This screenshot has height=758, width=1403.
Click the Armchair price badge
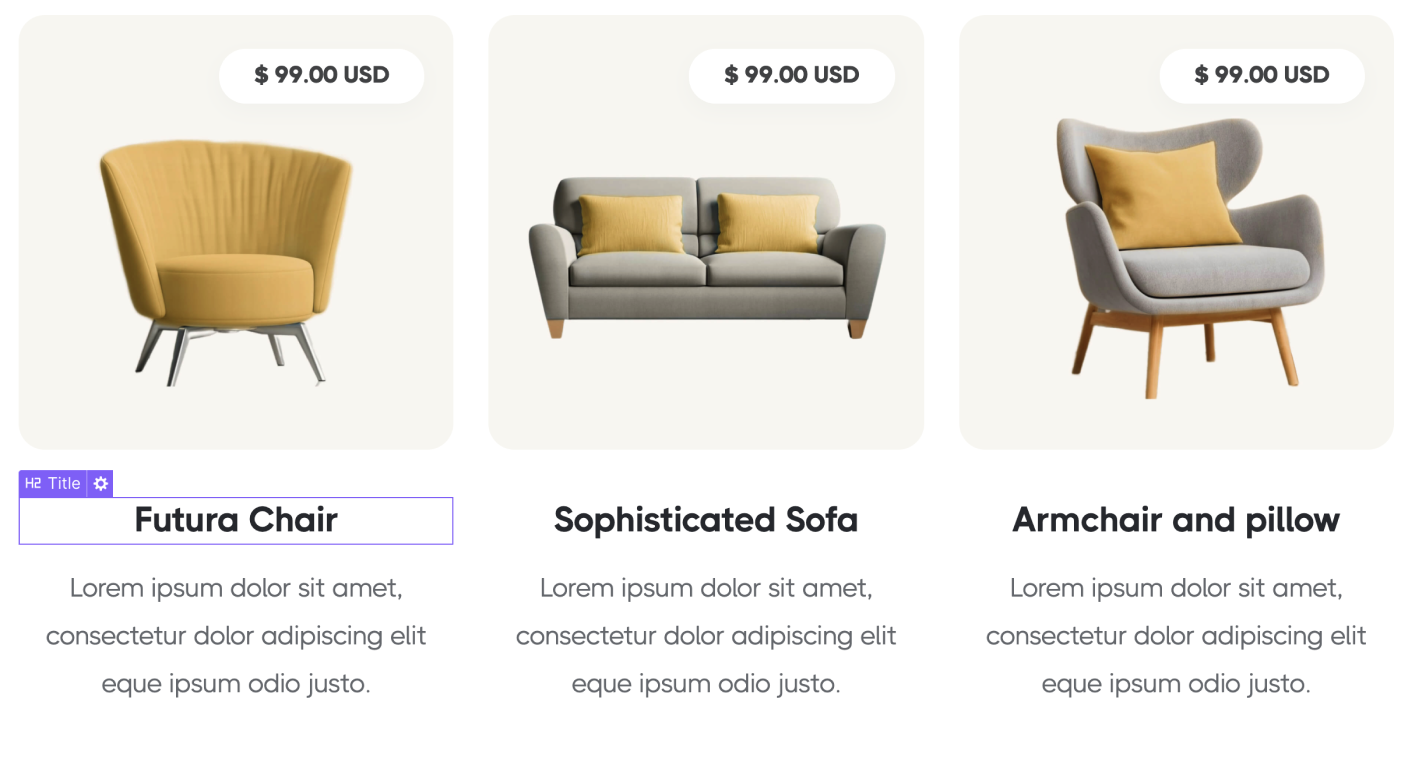coord(1261,75)
